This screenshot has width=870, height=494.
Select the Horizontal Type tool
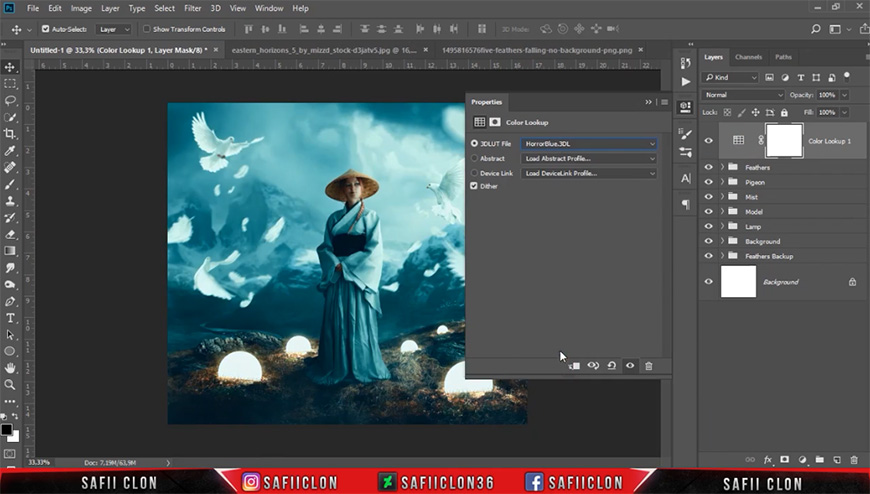(x=10, y=318)
